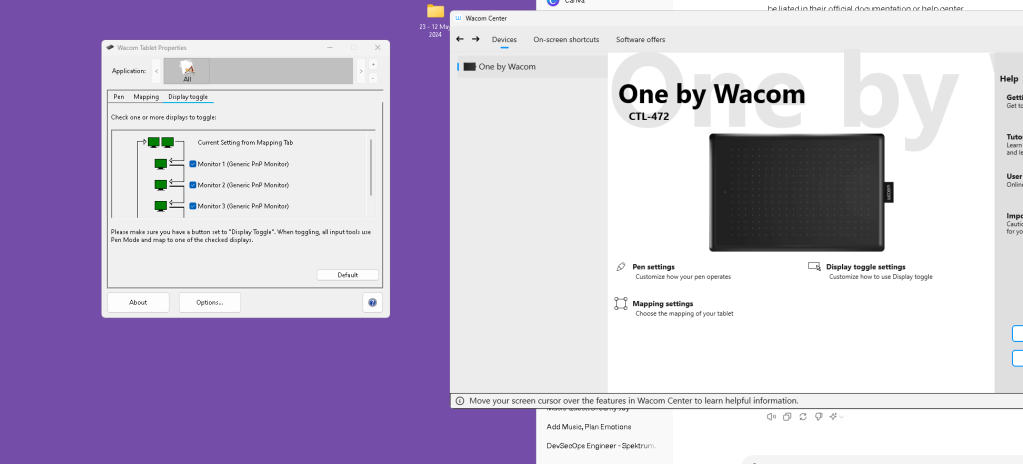Add an application with the plus button

click(x=373, y=64)
